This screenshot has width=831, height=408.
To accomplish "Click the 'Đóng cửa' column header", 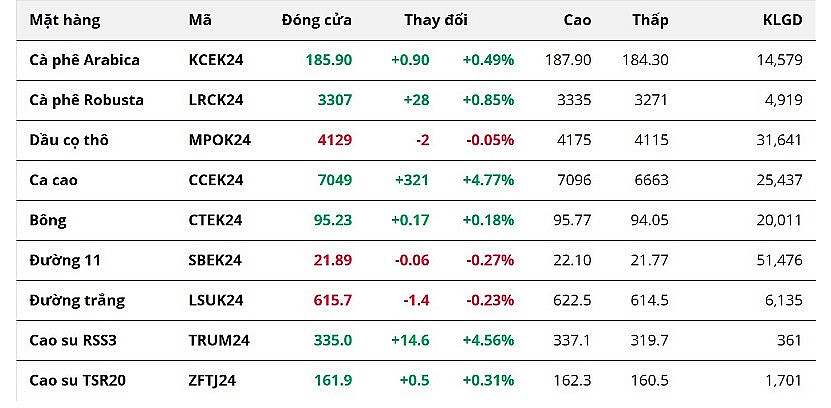I will click(316, 20).
